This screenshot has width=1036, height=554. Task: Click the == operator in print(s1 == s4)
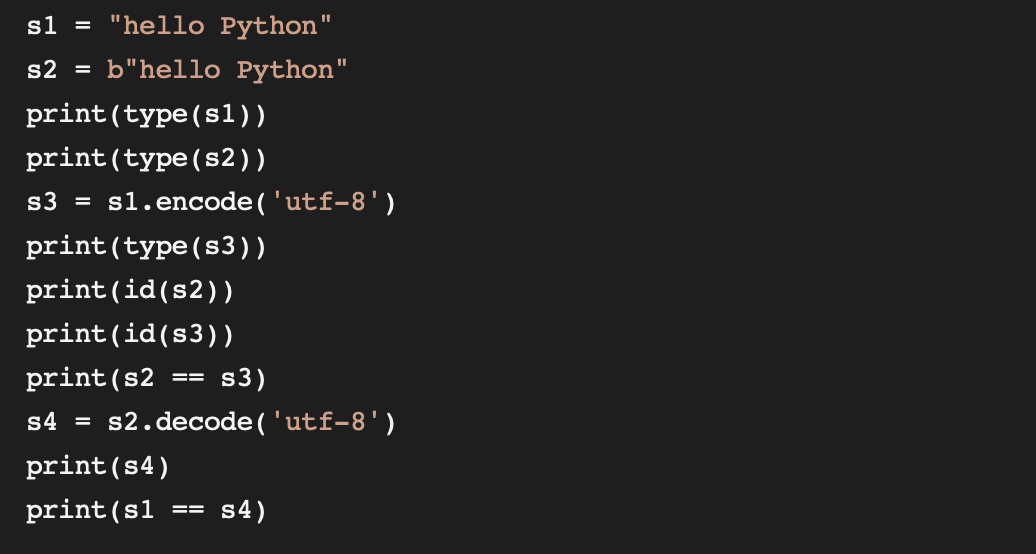click(x=188, y=511)
